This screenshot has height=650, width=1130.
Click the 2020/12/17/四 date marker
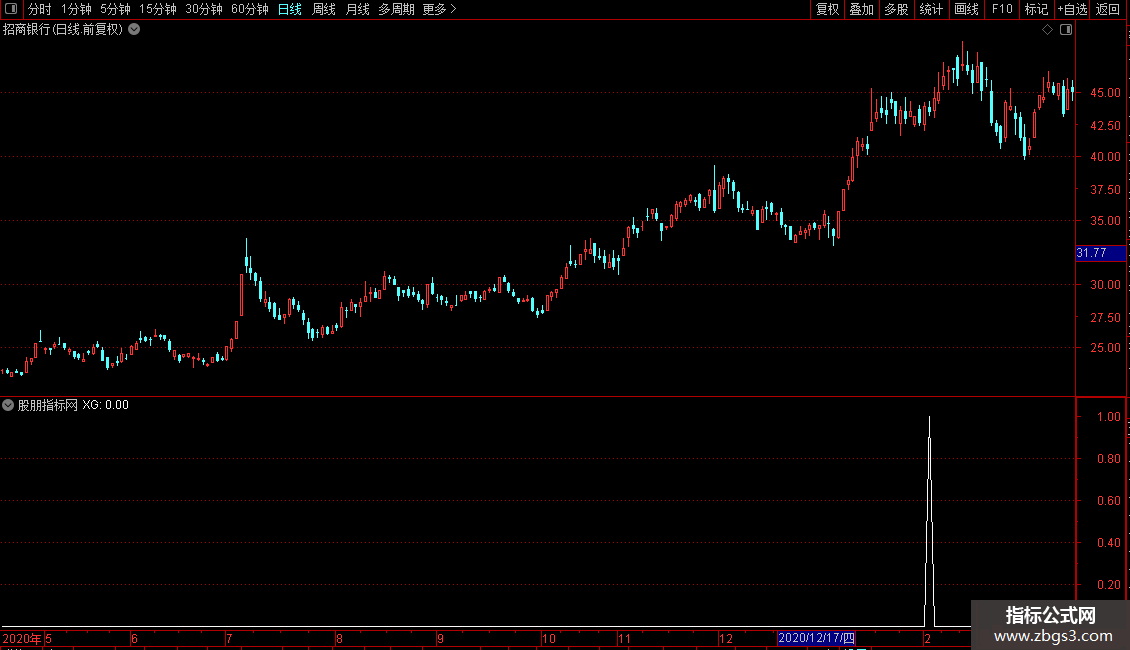point(817,638)
